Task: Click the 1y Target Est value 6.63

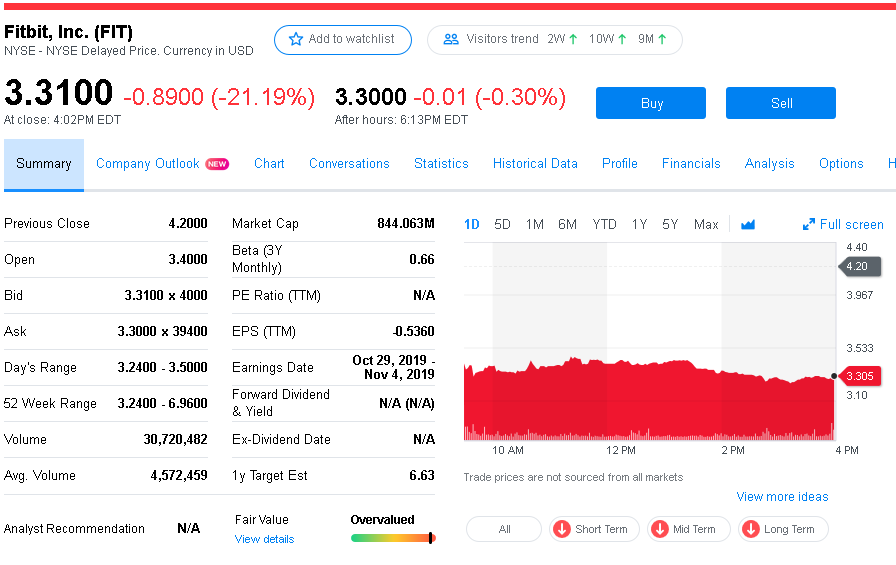Action: [422, 476]
